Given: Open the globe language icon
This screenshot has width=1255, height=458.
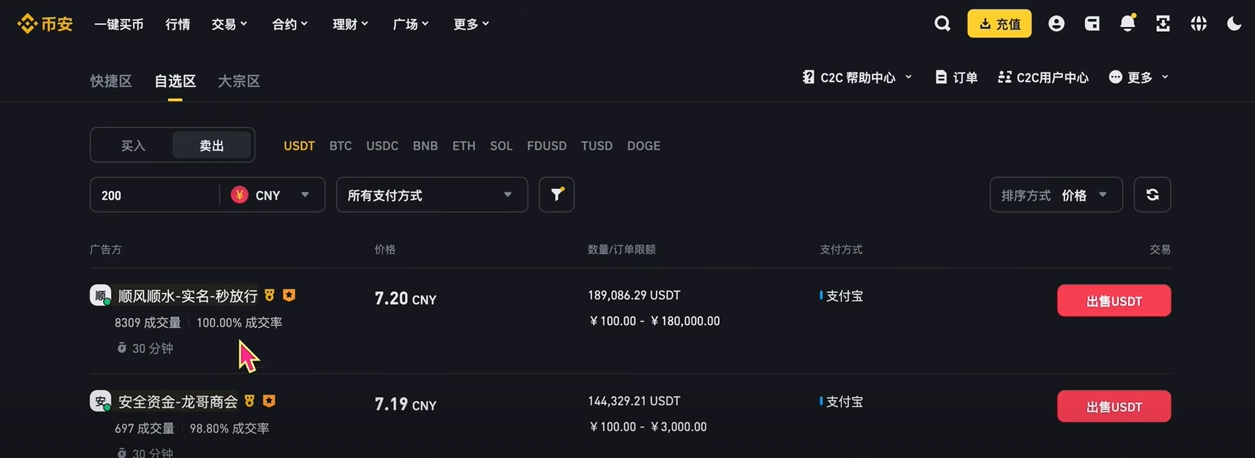Looking at the screenshot, I should click(x=1198, y=24).
